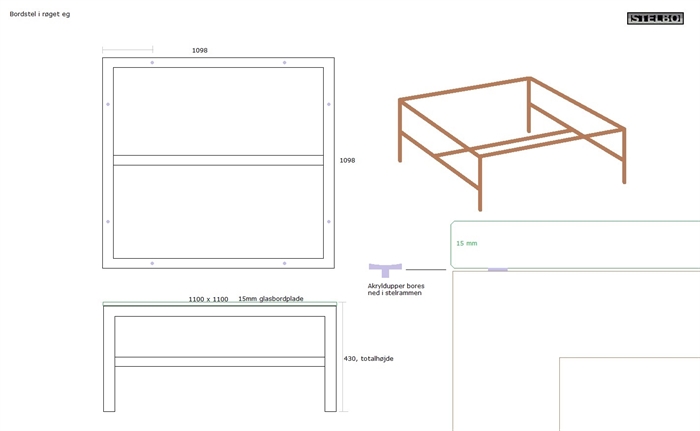The width and height of the screenshot is (700, 431).
Task: Select the 1098 dimension above the top view
Action: (x=200, y=50)
